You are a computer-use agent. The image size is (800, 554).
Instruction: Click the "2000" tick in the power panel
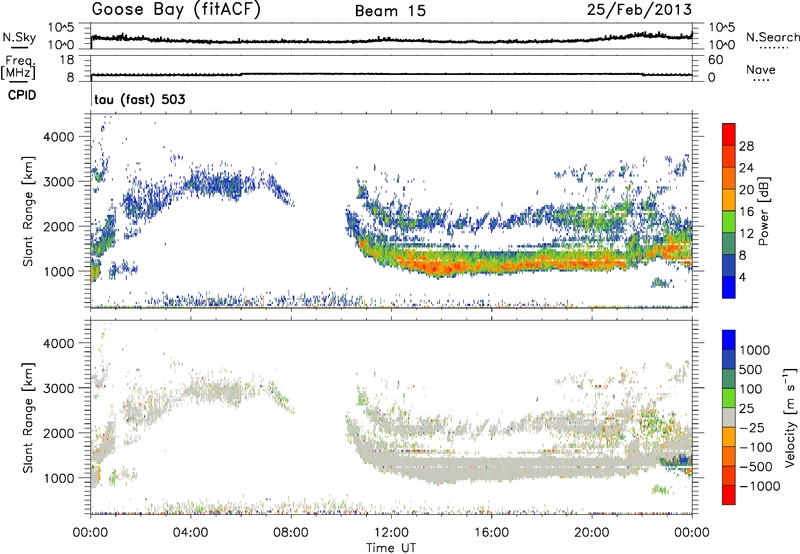coord(58,226)
